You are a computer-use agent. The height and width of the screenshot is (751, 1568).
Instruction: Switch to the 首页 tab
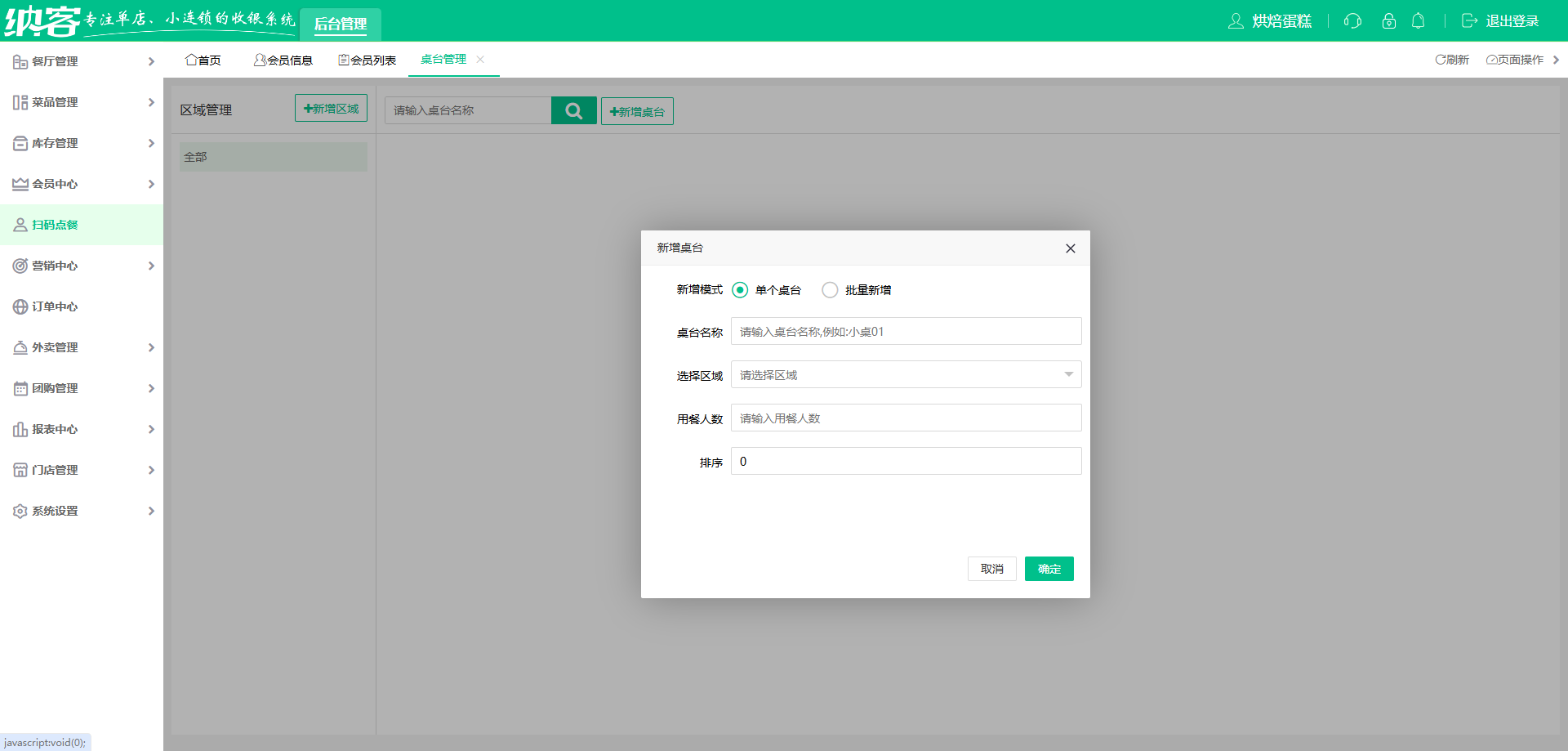(203, 59)
